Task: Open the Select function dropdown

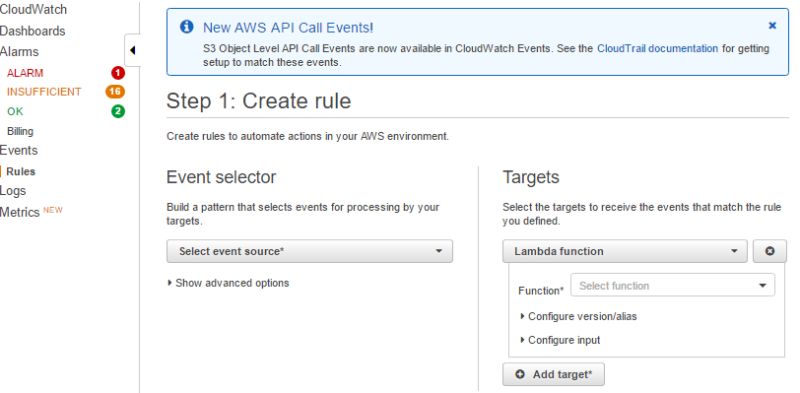Action: tap(672, 285)
